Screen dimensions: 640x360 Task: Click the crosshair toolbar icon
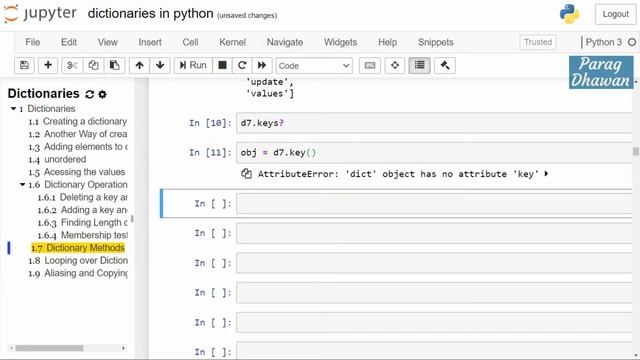pos(395,65)
